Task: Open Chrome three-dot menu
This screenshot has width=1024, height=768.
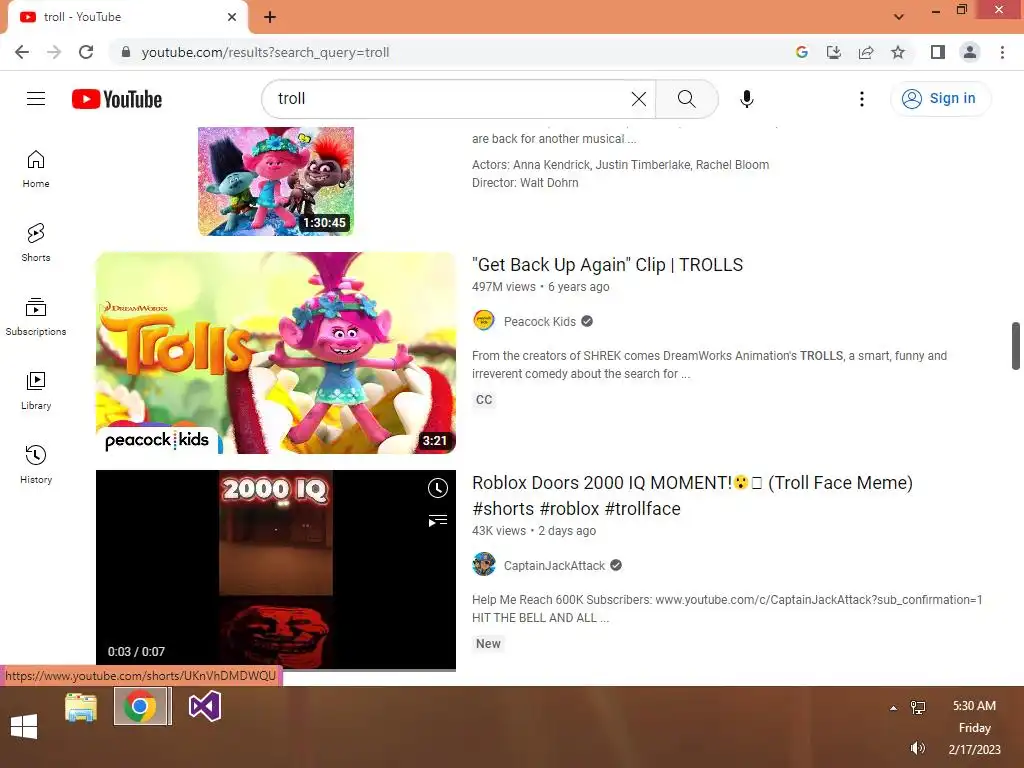Action: (1002, 52)
